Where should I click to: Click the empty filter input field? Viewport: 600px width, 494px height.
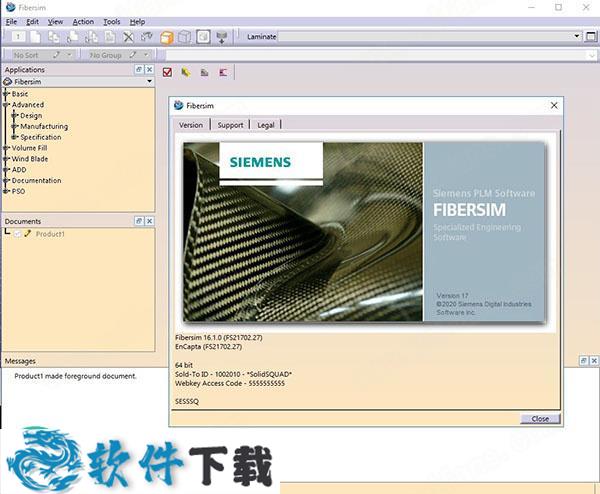(377, 55)
